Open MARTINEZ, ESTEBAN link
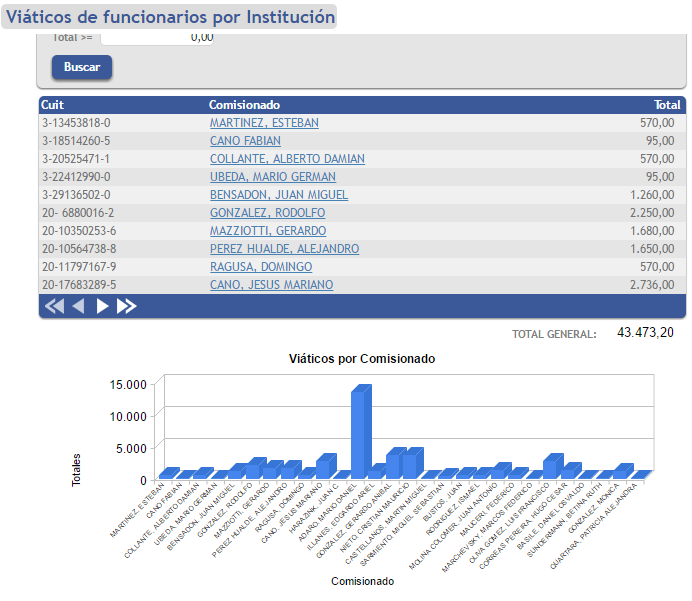The image size is (692, 601). coord(264,123)
